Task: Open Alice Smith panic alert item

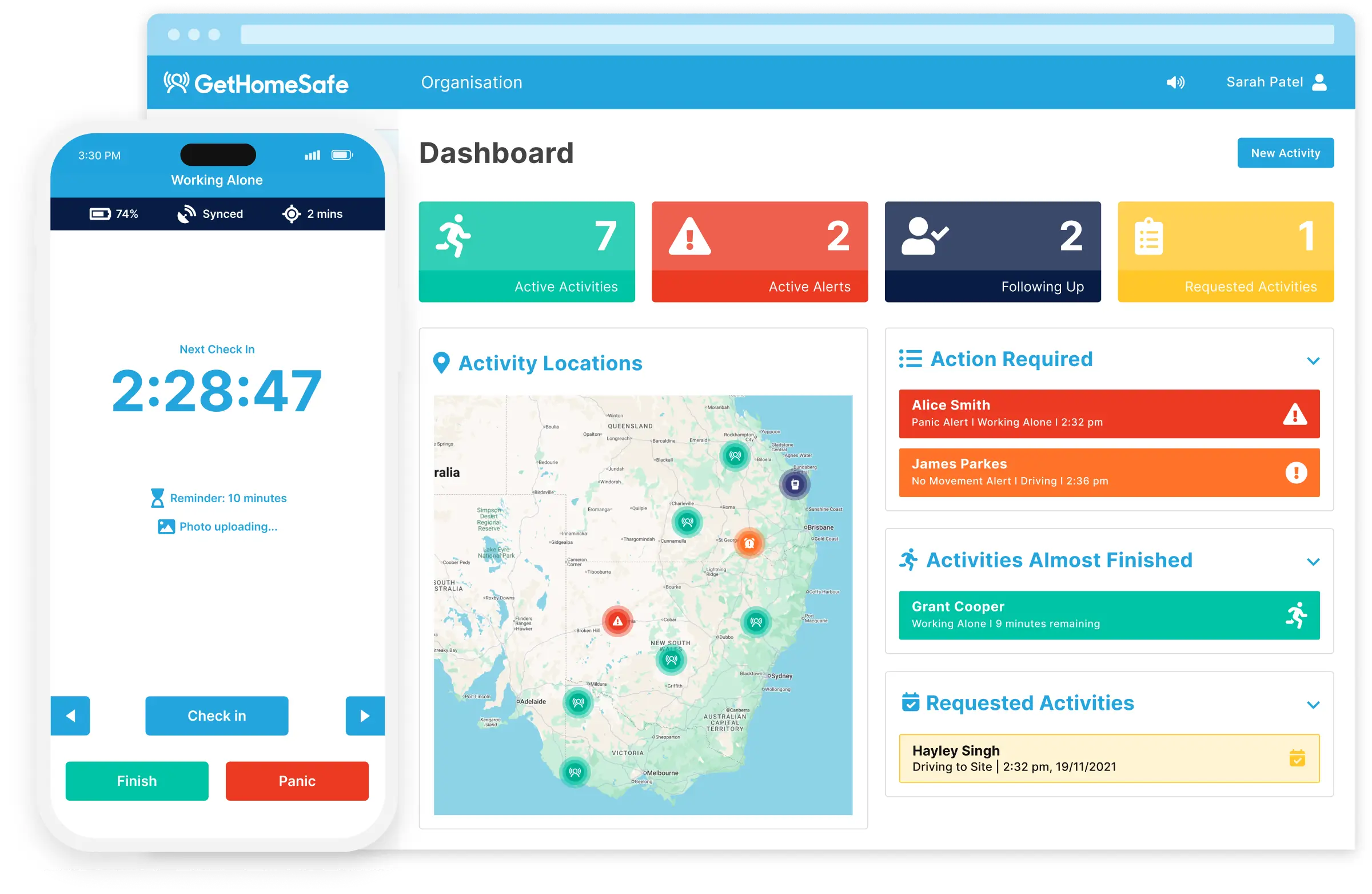Action: 1108,414
